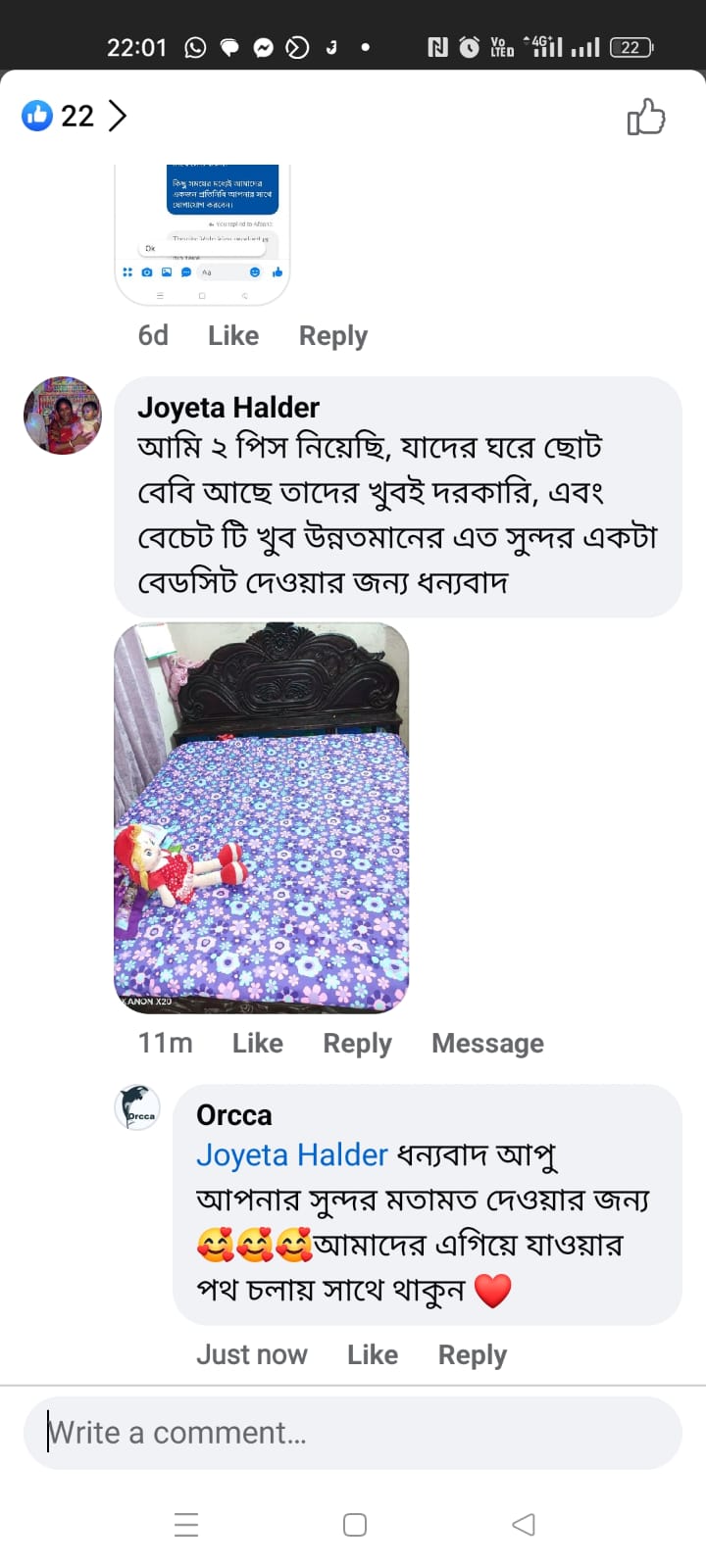
Task: Open the WhatsApp notification icon in status bar
Action: click(x=196, y=47)
